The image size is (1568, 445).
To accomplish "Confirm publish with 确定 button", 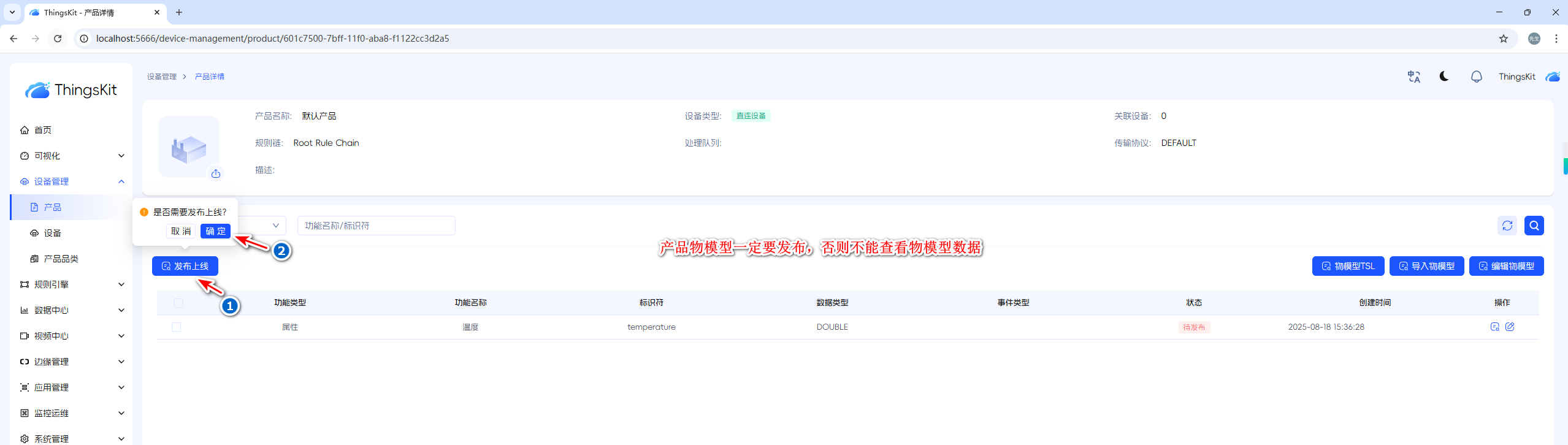I will [x=215, y=231].
